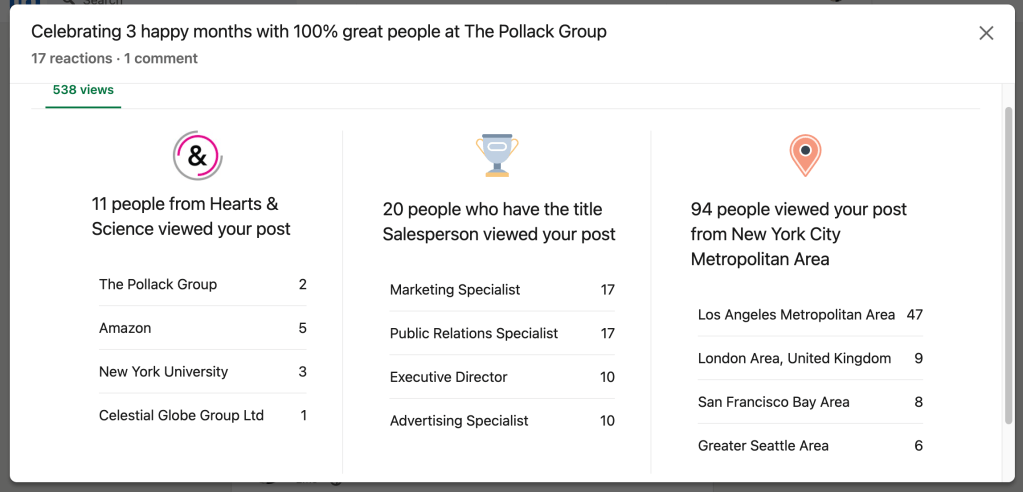Viewport: 1023px width, 492px height.
Task: Click The Pollack Group company row
Action: [x=202, y=284]
